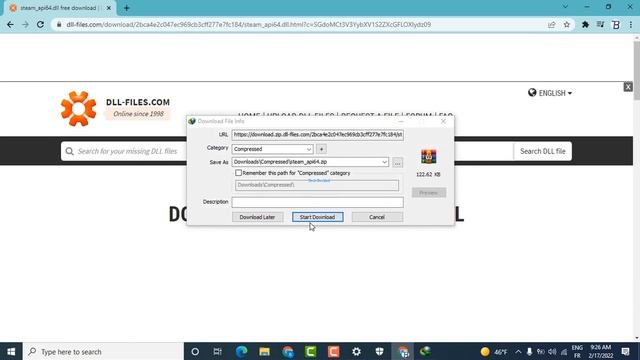Open the media control icon in the browser toolbar

[x=600, y=24]
